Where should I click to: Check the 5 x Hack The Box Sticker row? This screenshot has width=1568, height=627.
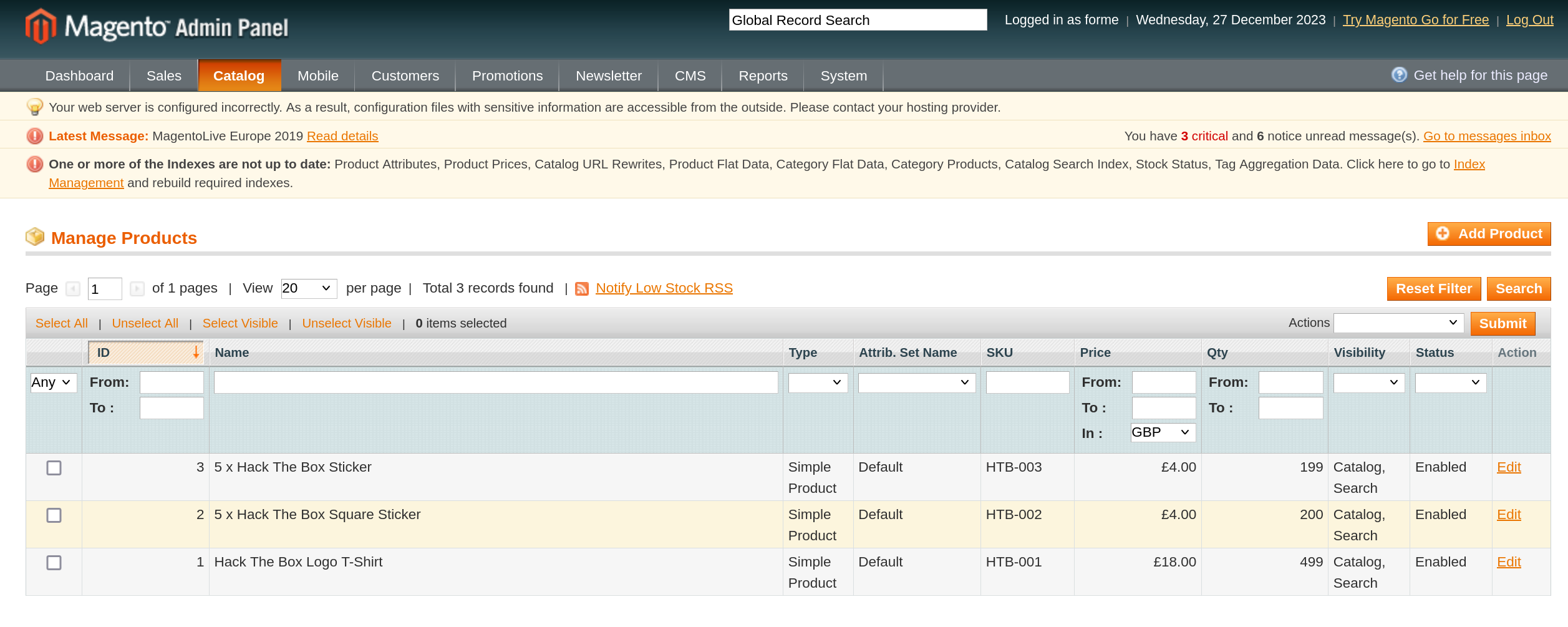click(x=54, y=468)
